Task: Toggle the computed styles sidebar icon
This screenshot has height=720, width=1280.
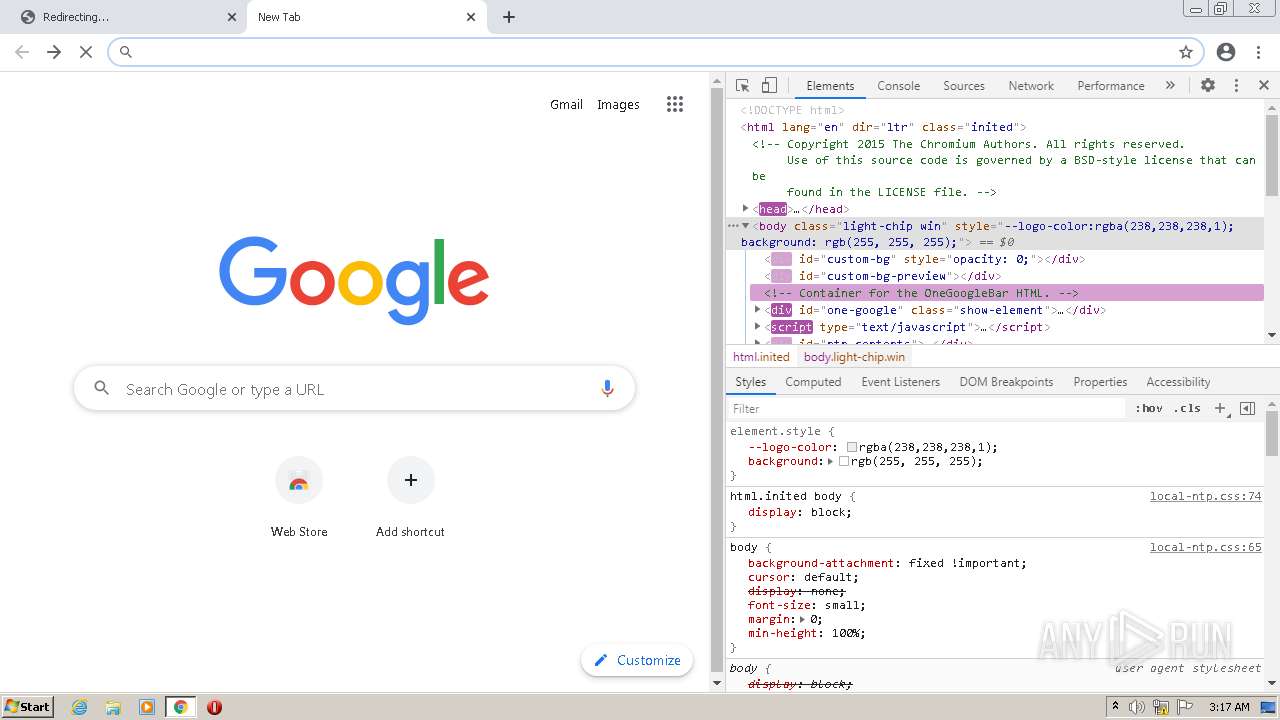Action: [x=1247, y=408]
